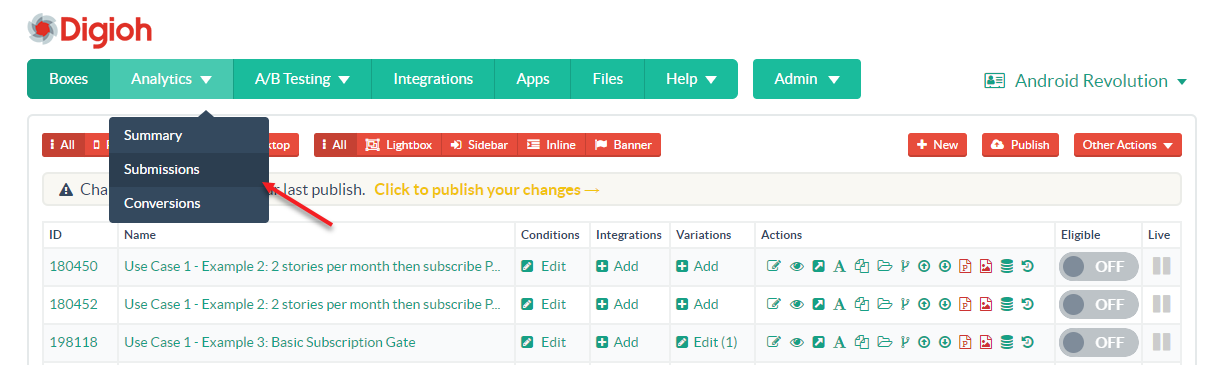Open the Other Actions dropdown
This screenshot has width=1226, height=365.
point(1128,145)
